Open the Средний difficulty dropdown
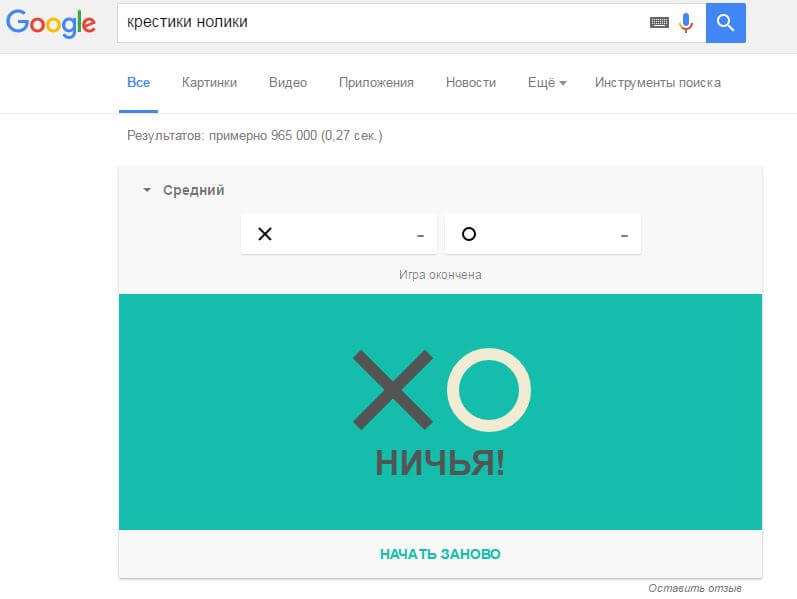 point(184,190)
